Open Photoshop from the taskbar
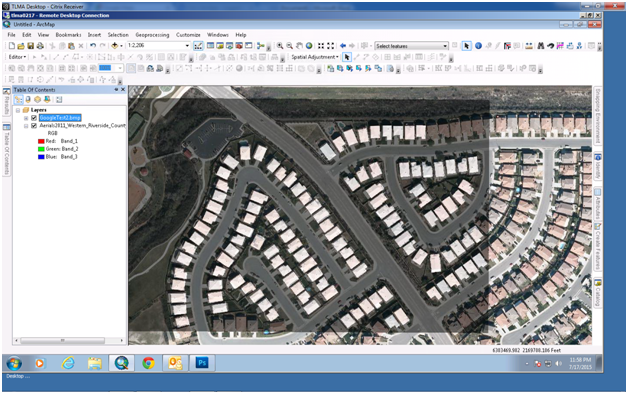Screen dimensions: 628x394 tap(202, 363)
